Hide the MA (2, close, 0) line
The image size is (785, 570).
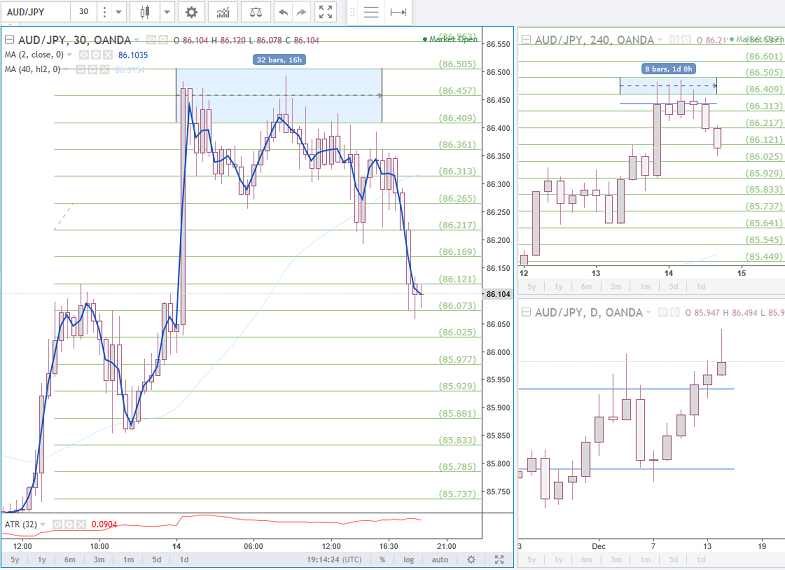(84, 55)
